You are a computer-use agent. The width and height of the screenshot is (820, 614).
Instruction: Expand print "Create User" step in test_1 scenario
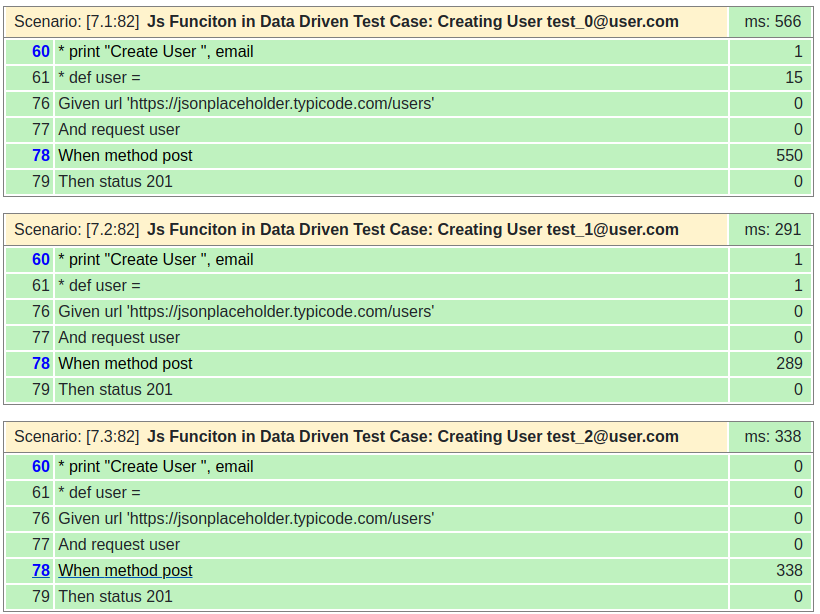155,260
